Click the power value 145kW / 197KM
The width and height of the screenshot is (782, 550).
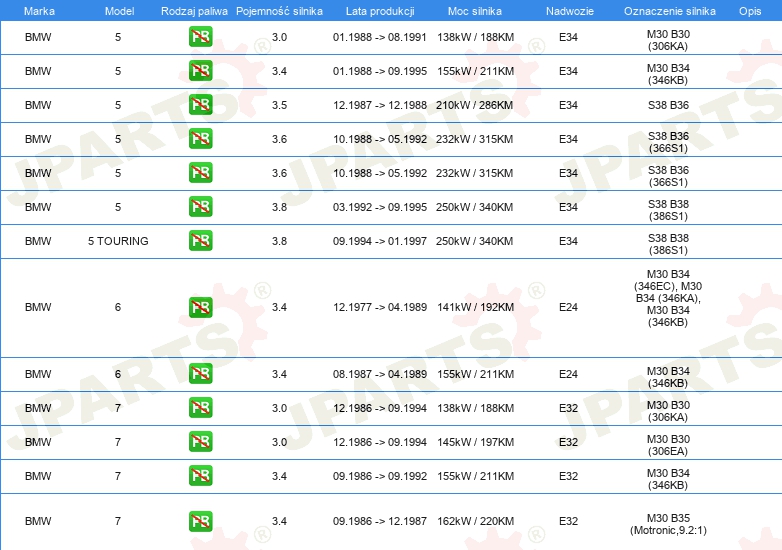pos(475,442)
